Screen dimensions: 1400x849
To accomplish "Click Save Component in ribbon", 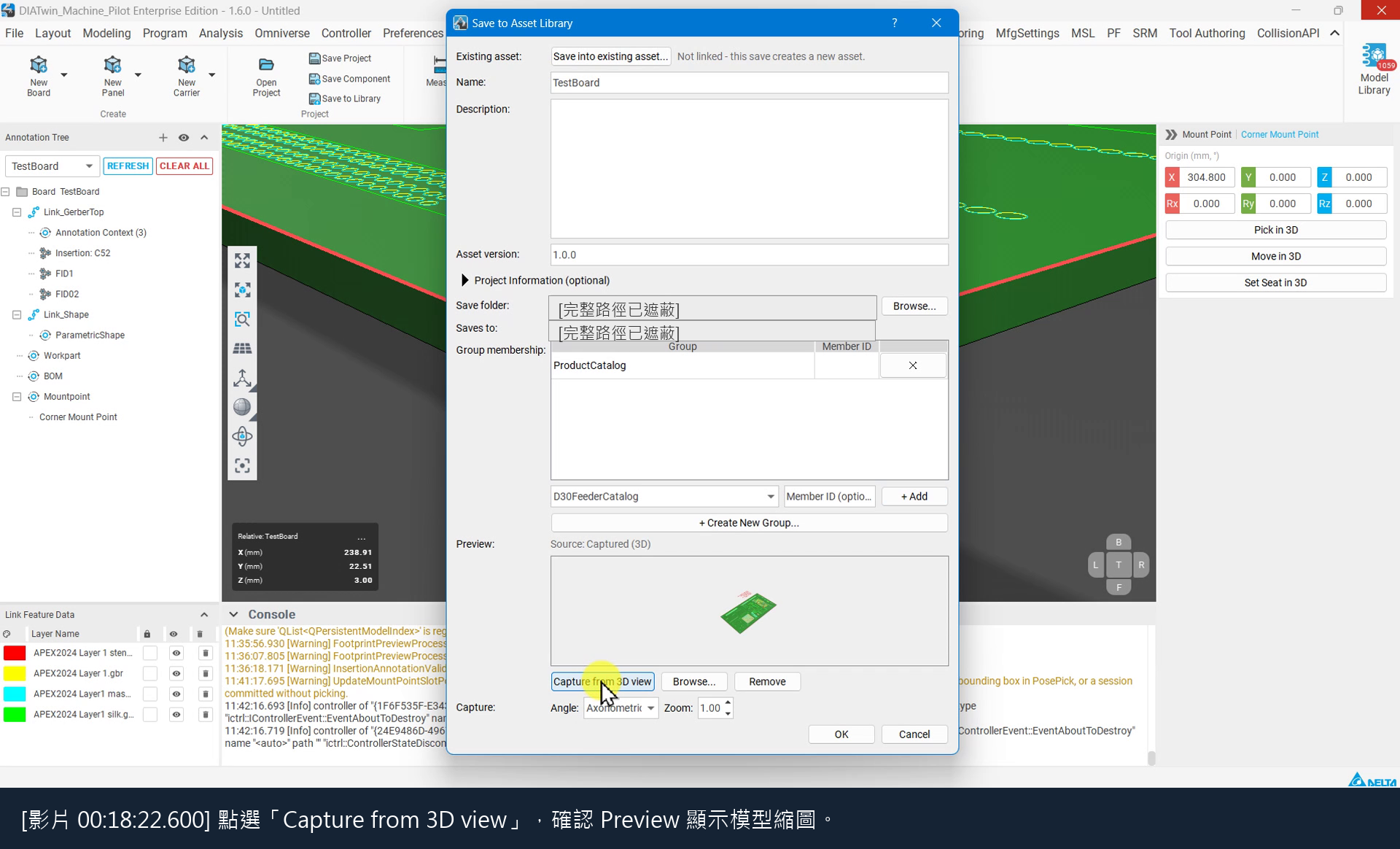I will coord(349,79).
